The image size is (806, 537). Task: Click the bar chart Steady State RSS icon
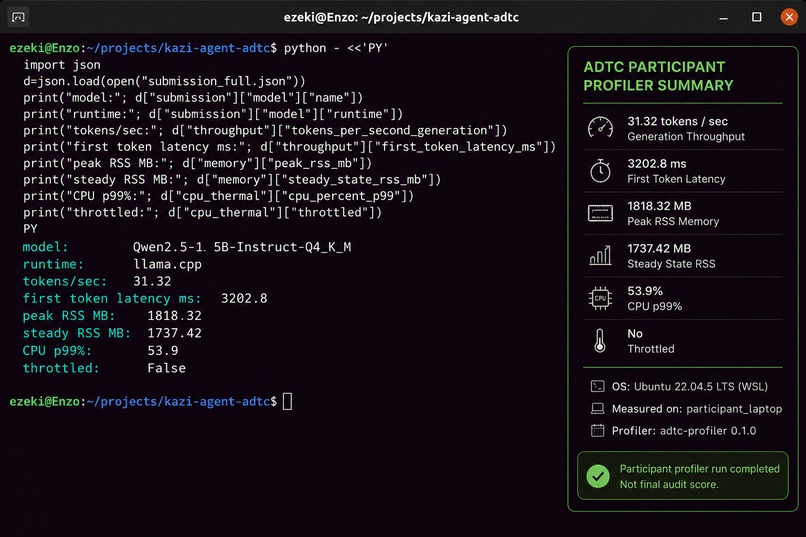[600, 255]
